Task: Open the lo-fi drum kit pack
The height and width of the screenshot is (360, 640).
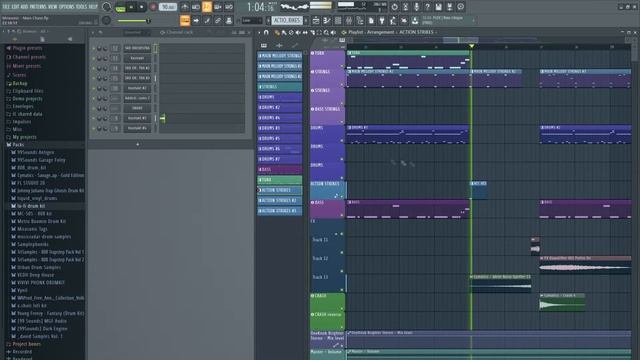Action: pos(31,206)
